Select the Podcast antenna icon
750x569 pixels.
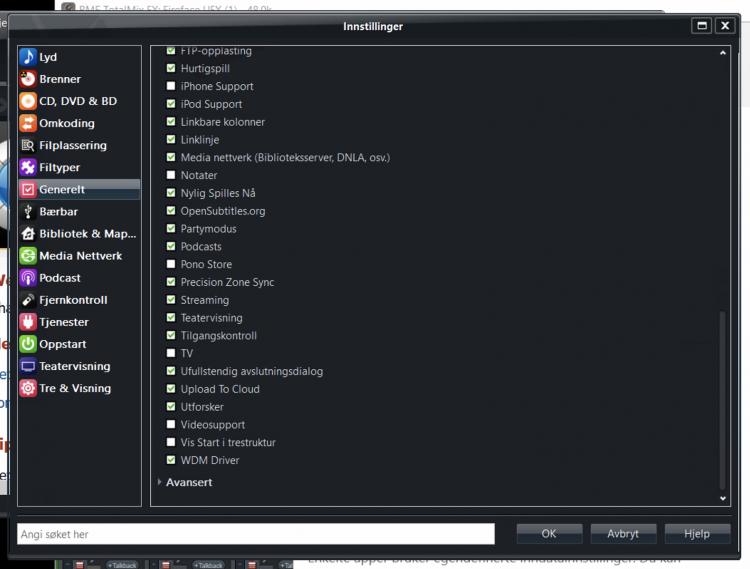coord(28,278)
